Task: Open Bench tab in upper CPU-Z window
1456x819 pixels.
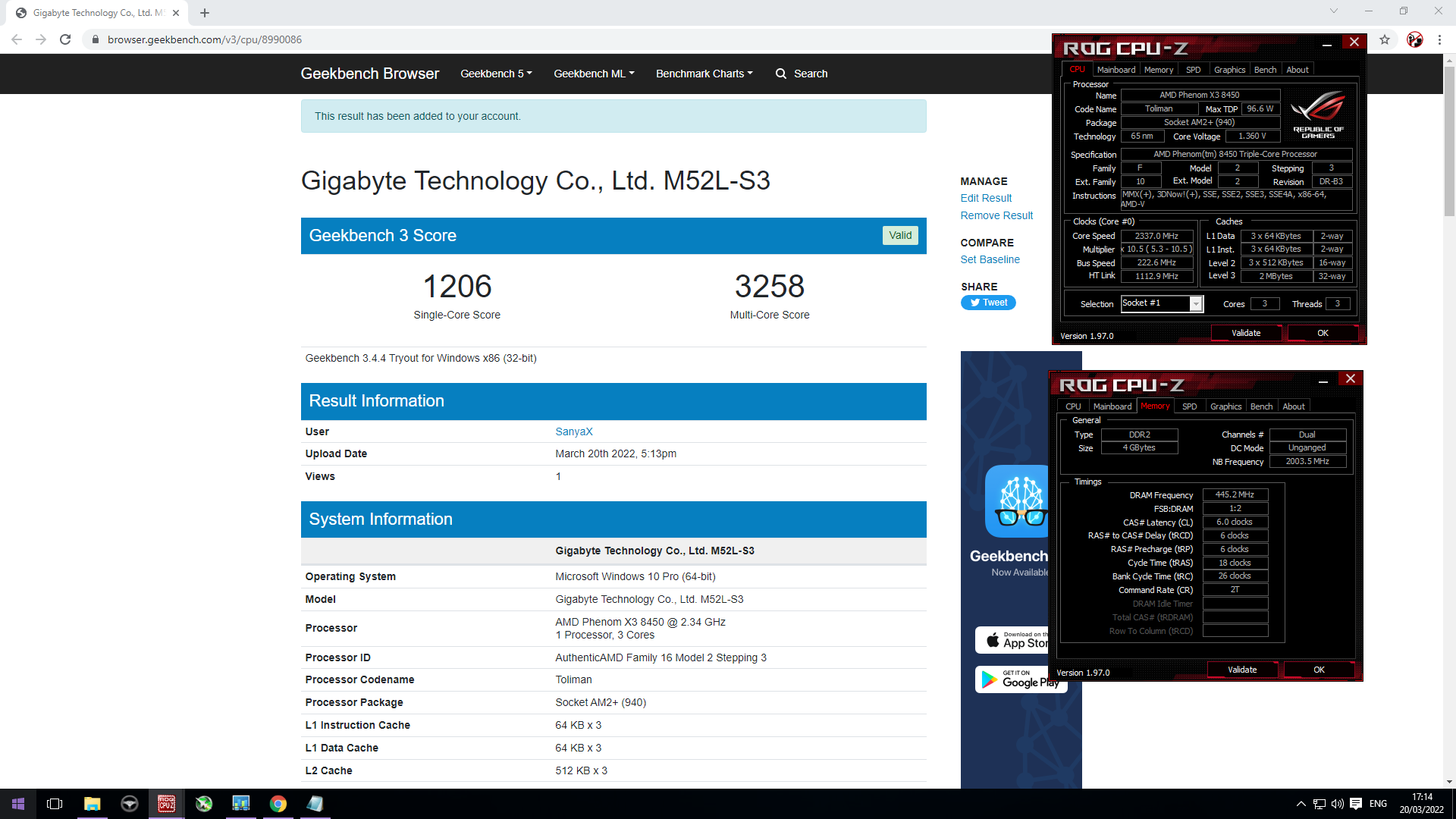Action: [x=1265, y=70]
